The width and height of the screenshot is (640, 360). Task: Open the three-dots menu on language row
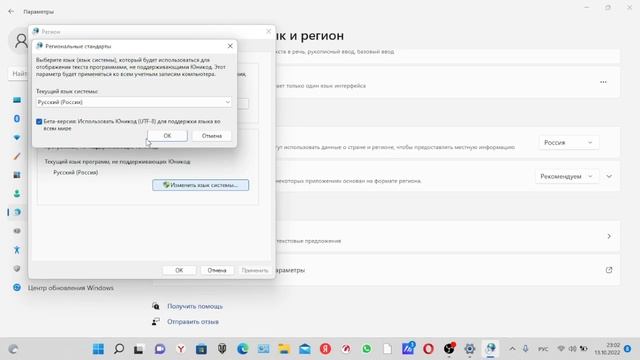click(x=603, y=82)
